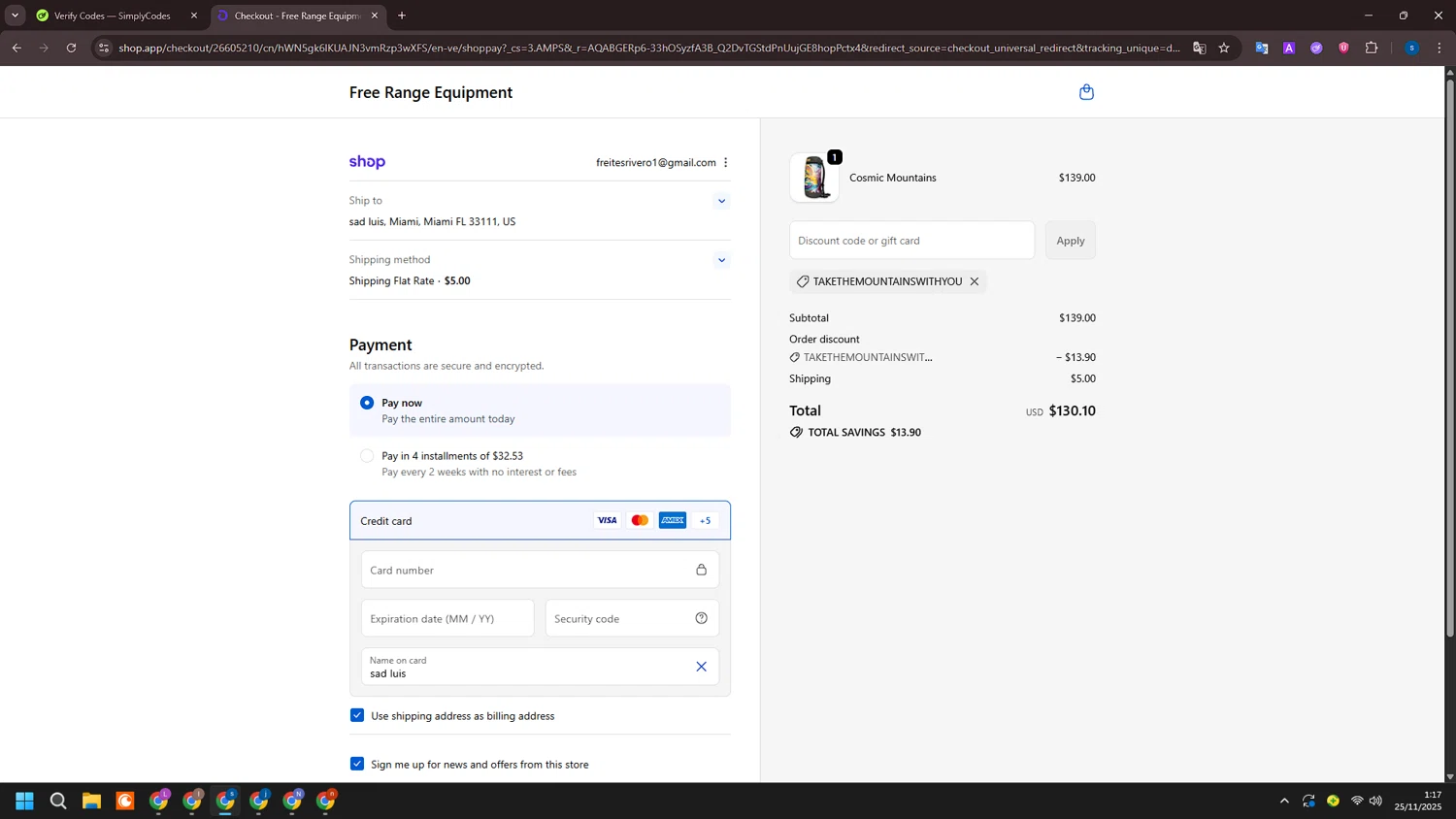1456x819 pixels.
Task: Reload the checkout page
Action: click(x=71, y=48)
